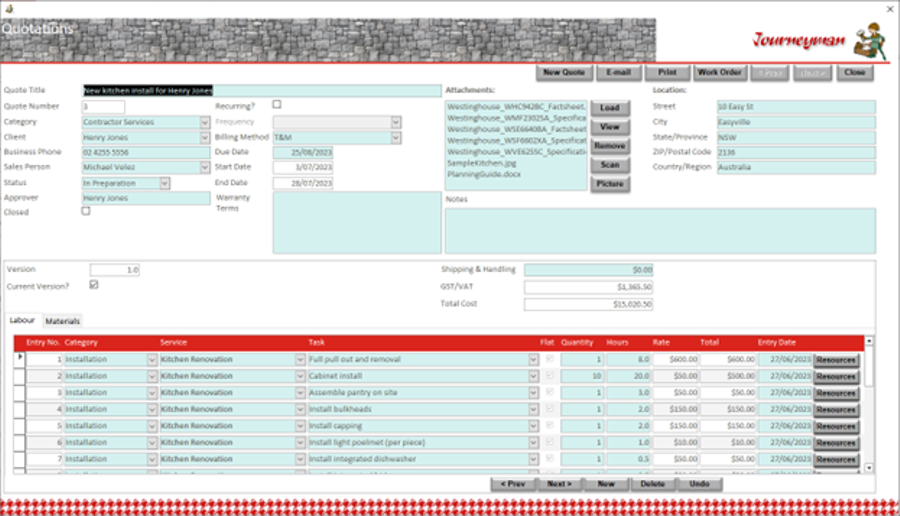Toggle Flat checkbox for Install capping row
Screen dimensions: 900x516
(549, 425)
